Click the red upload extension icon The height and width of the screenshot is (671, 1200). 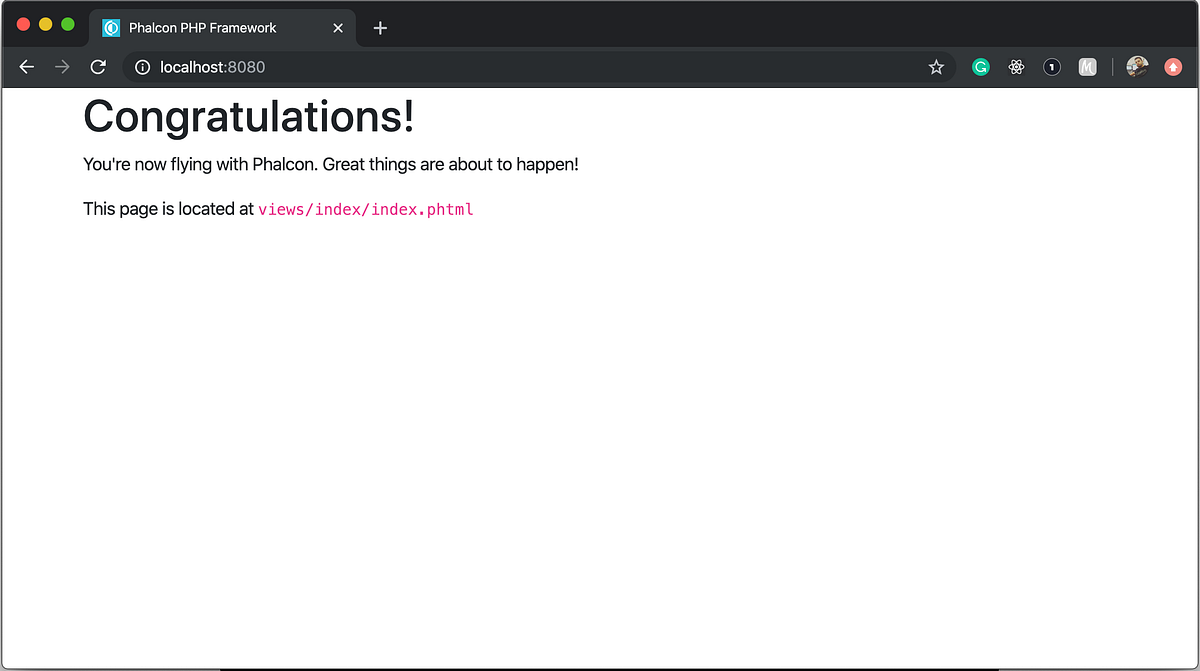tap(1172, 67)
